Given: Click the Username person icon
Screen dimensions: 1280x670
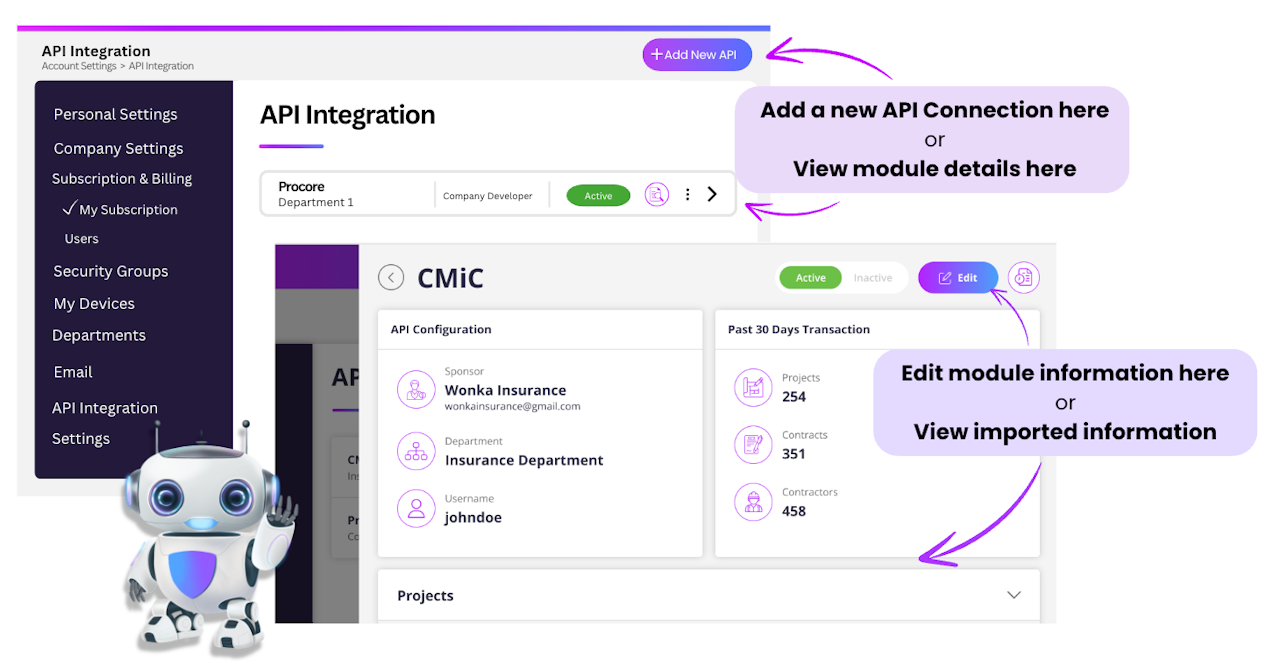Looking at the screenshot, I should click(416, 508).
